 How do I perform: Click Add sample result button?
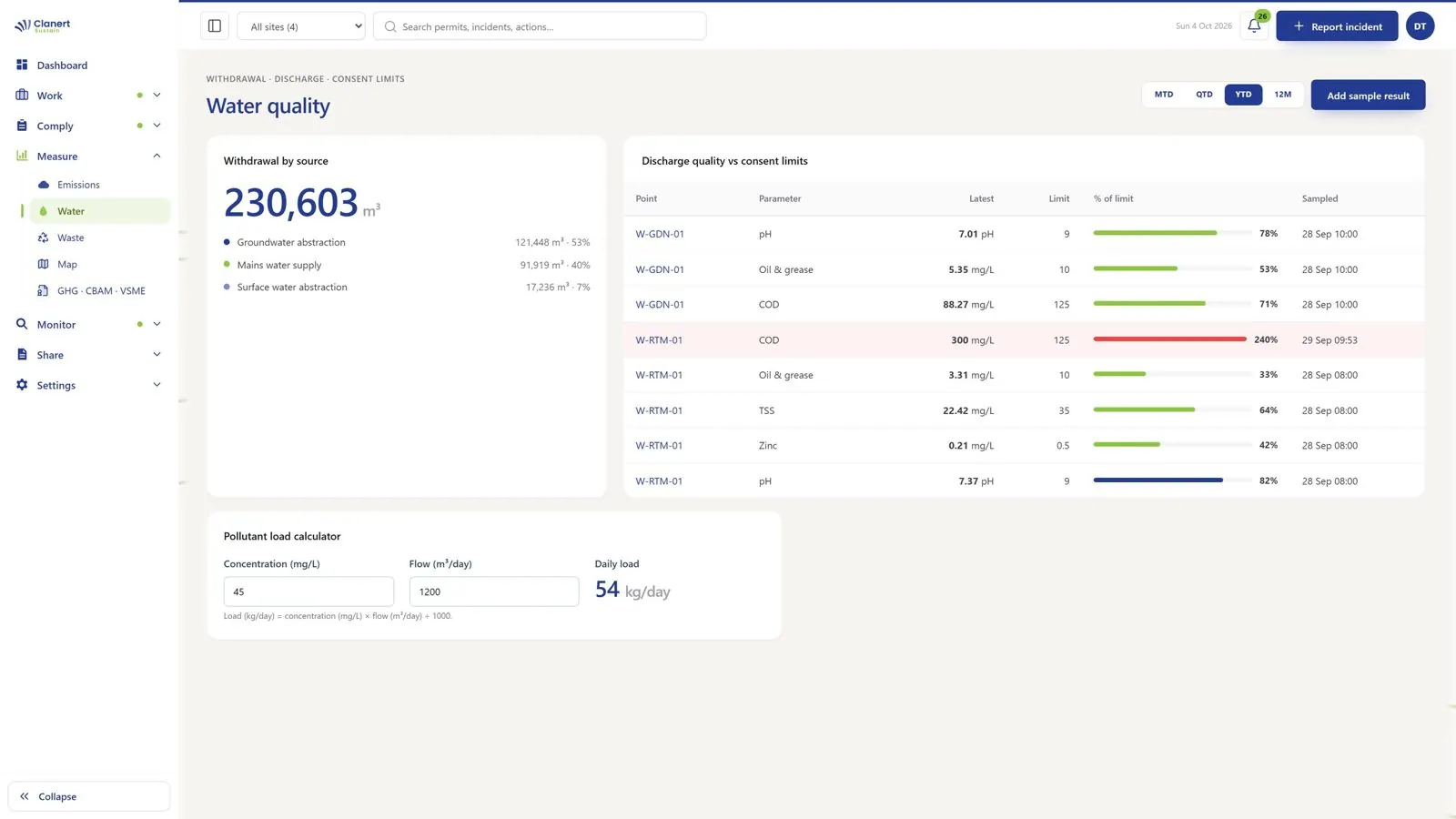pyautogui.click(x=1368, y=96)
